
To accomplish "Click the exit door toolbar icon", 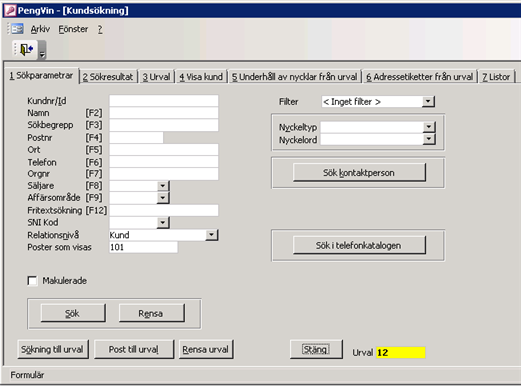I will pos(26,50).
